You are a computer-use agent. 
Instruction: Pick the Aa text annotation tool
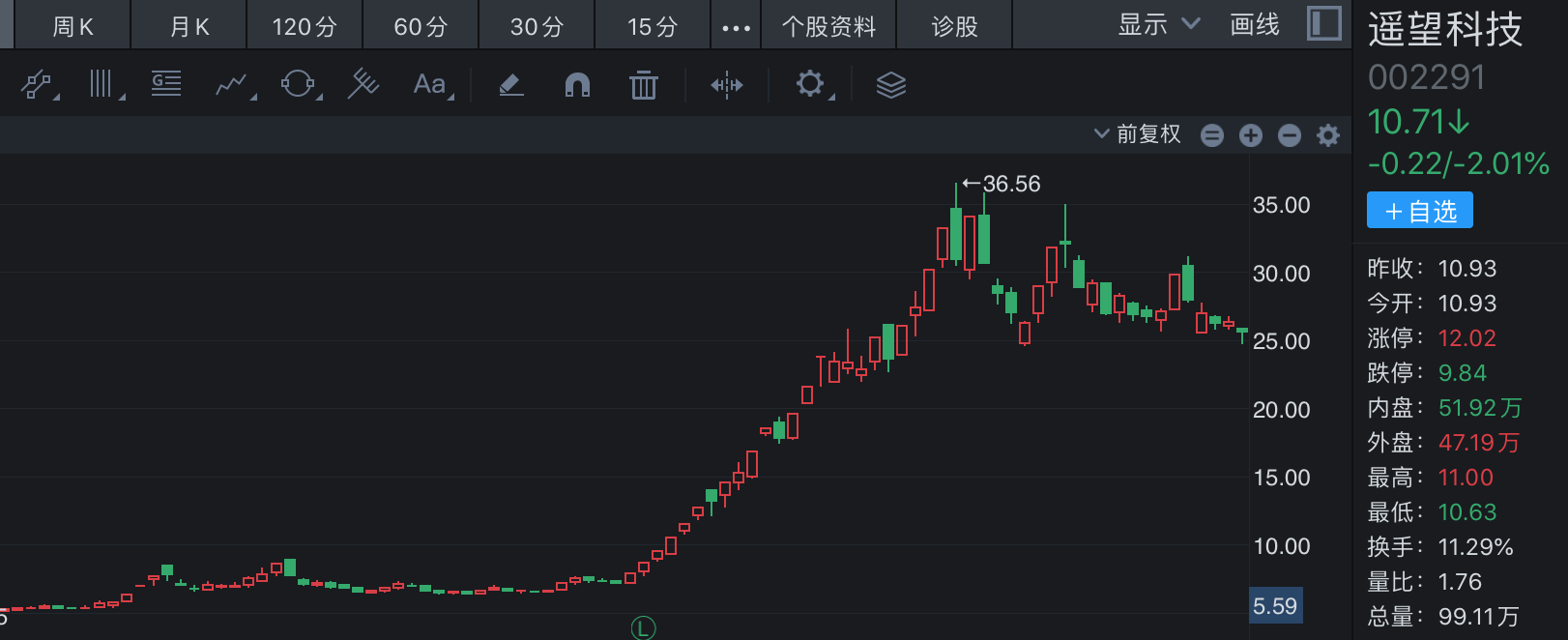(430, 85)
